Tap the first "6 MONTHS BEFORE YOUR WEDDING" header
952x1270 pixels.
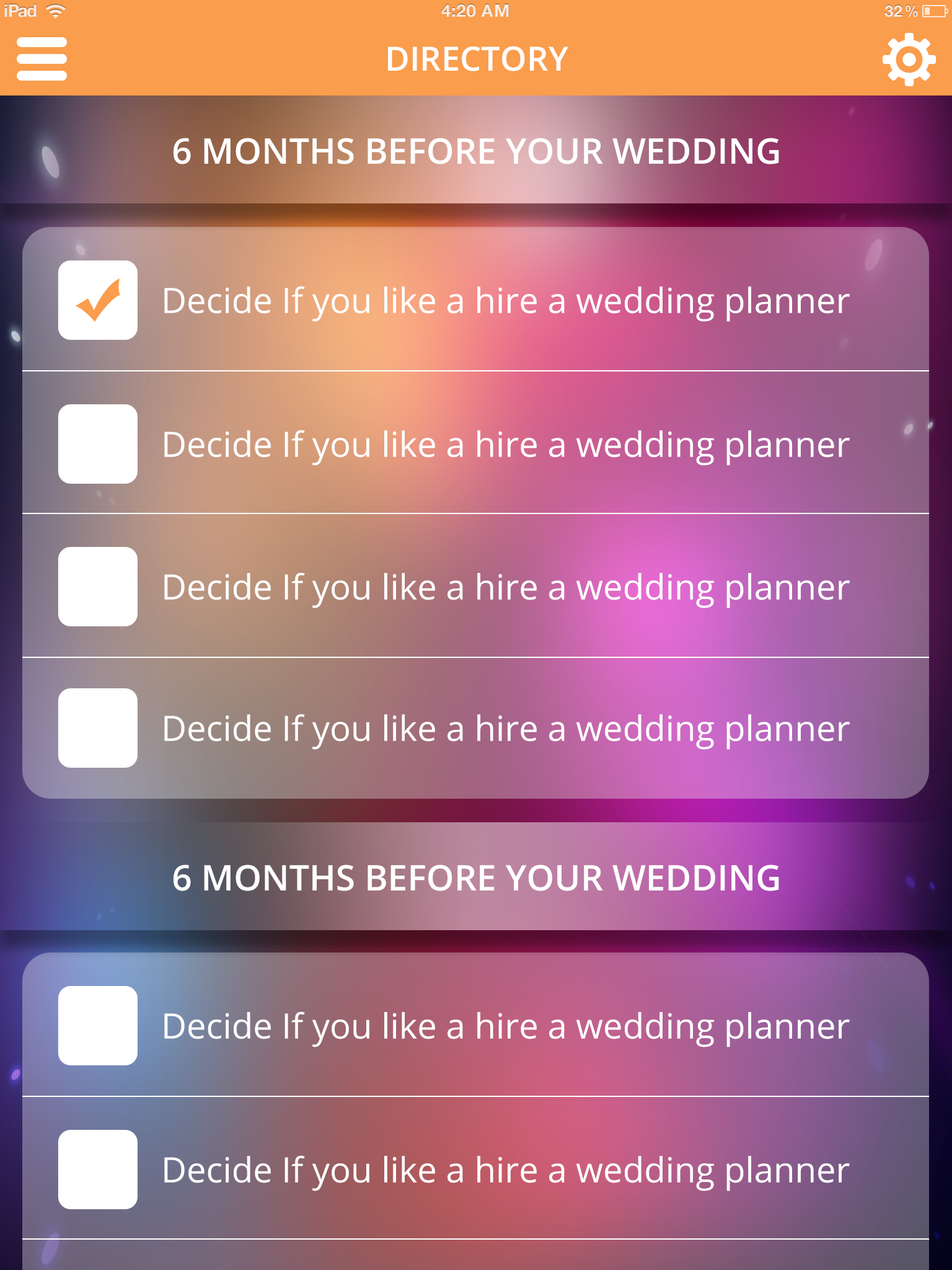(x=476, y=151)
